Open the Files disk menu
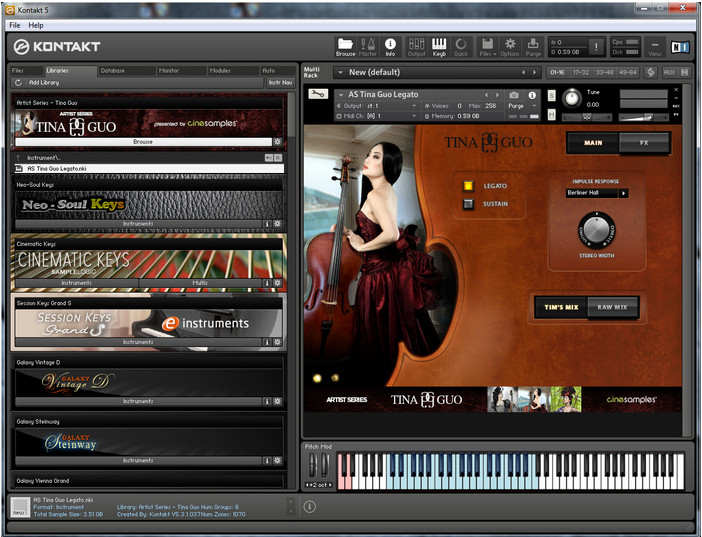This screenshot has height=537, width=702. coord(487,47)
